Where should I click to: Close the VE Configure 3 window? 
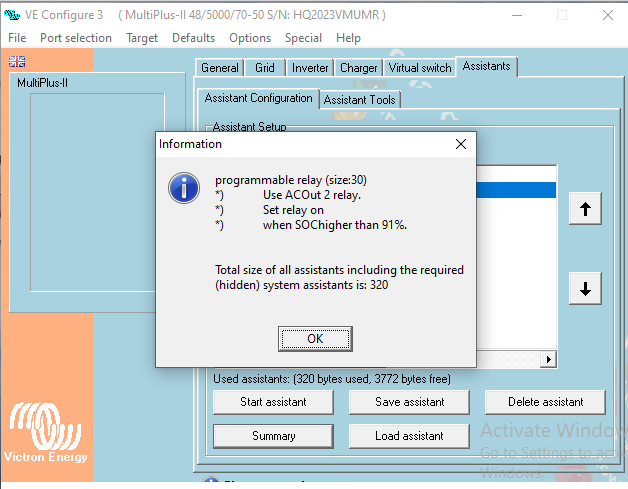[x=608, y=15]
